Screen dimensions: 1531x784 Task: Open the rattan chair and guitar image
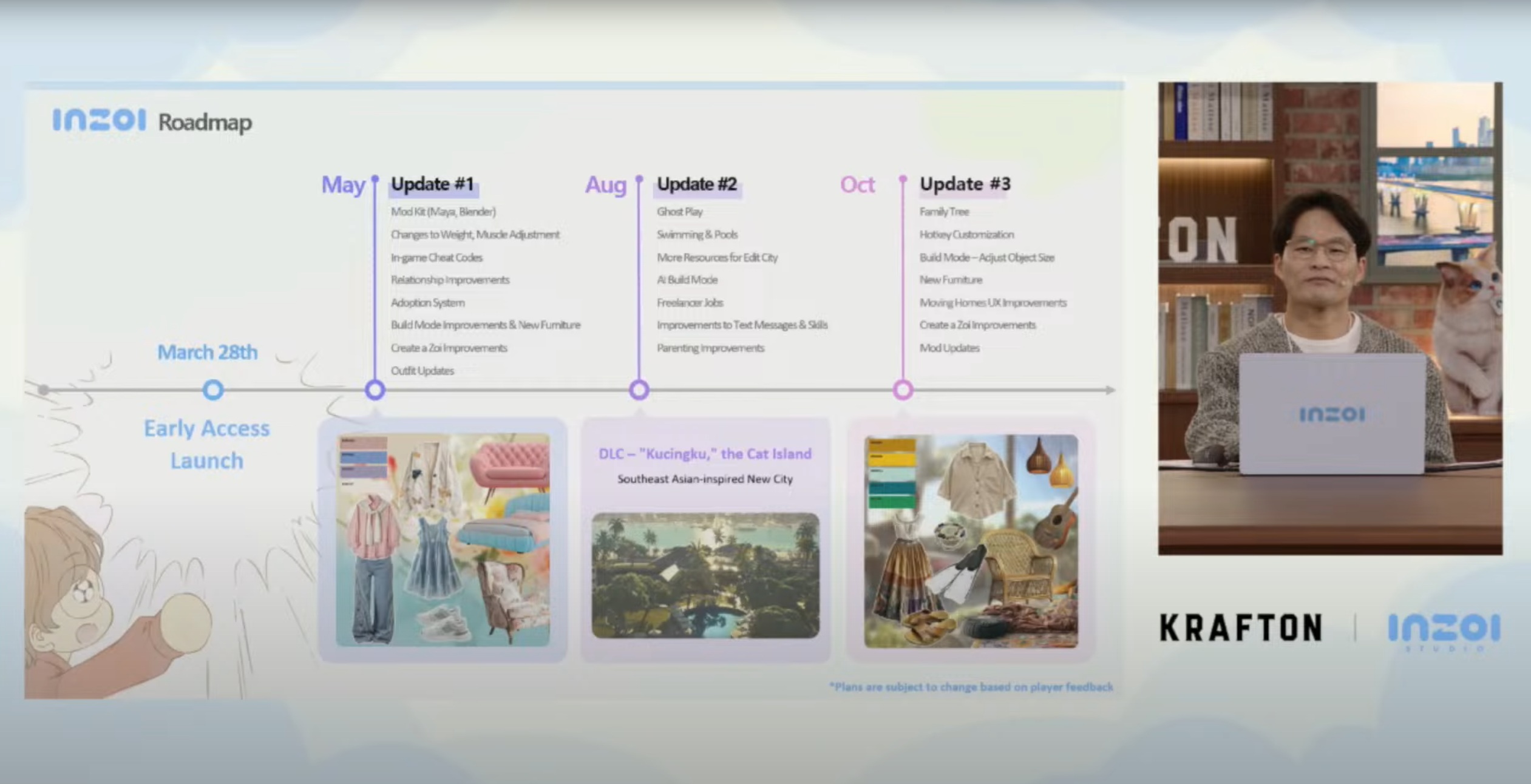click(x=971, y=541)
